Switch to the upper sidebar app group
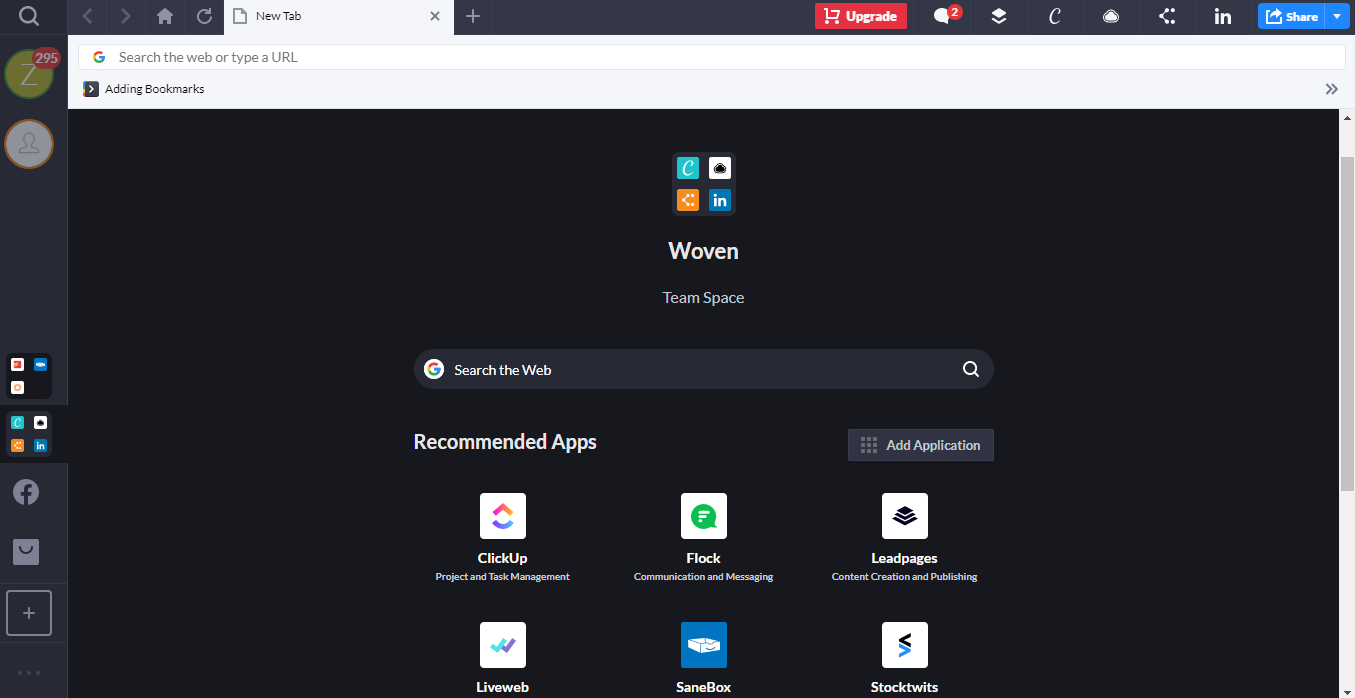This screenshot has width=1355, height=698. click(x=29, y=376)
